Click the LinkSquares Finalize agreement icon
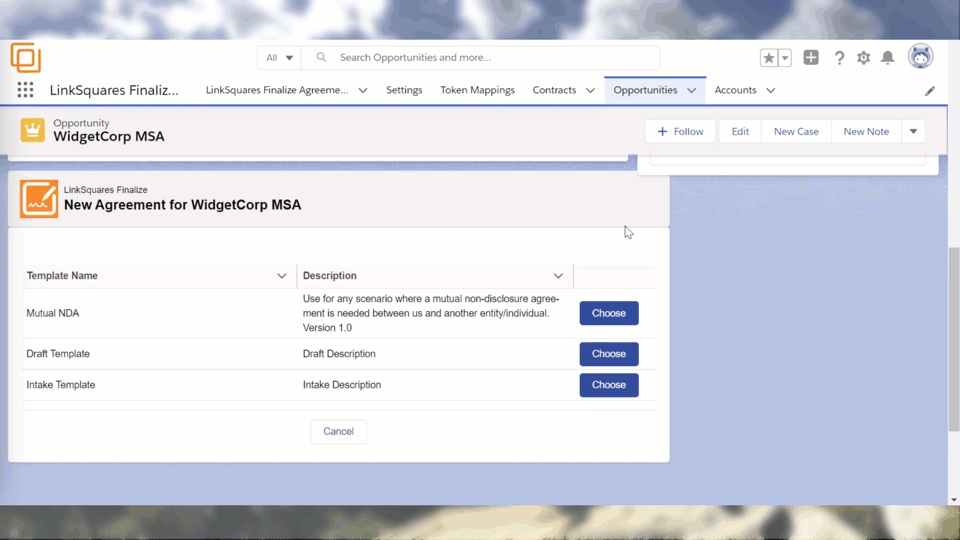960x540 pixels. pos(39,198)
